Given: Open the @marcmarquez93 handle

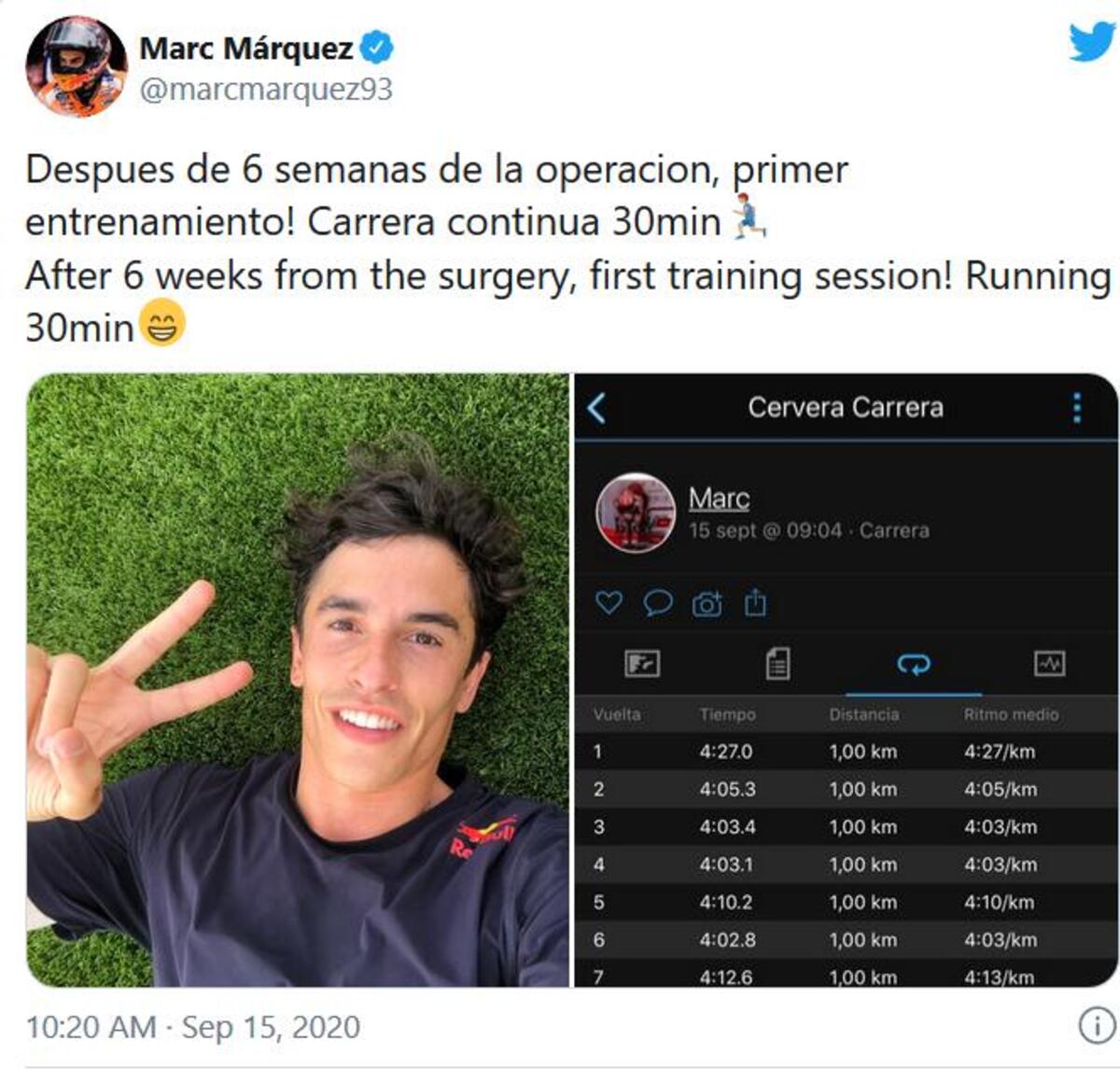Looking at the screenshot, I should [x=266, y=90].
